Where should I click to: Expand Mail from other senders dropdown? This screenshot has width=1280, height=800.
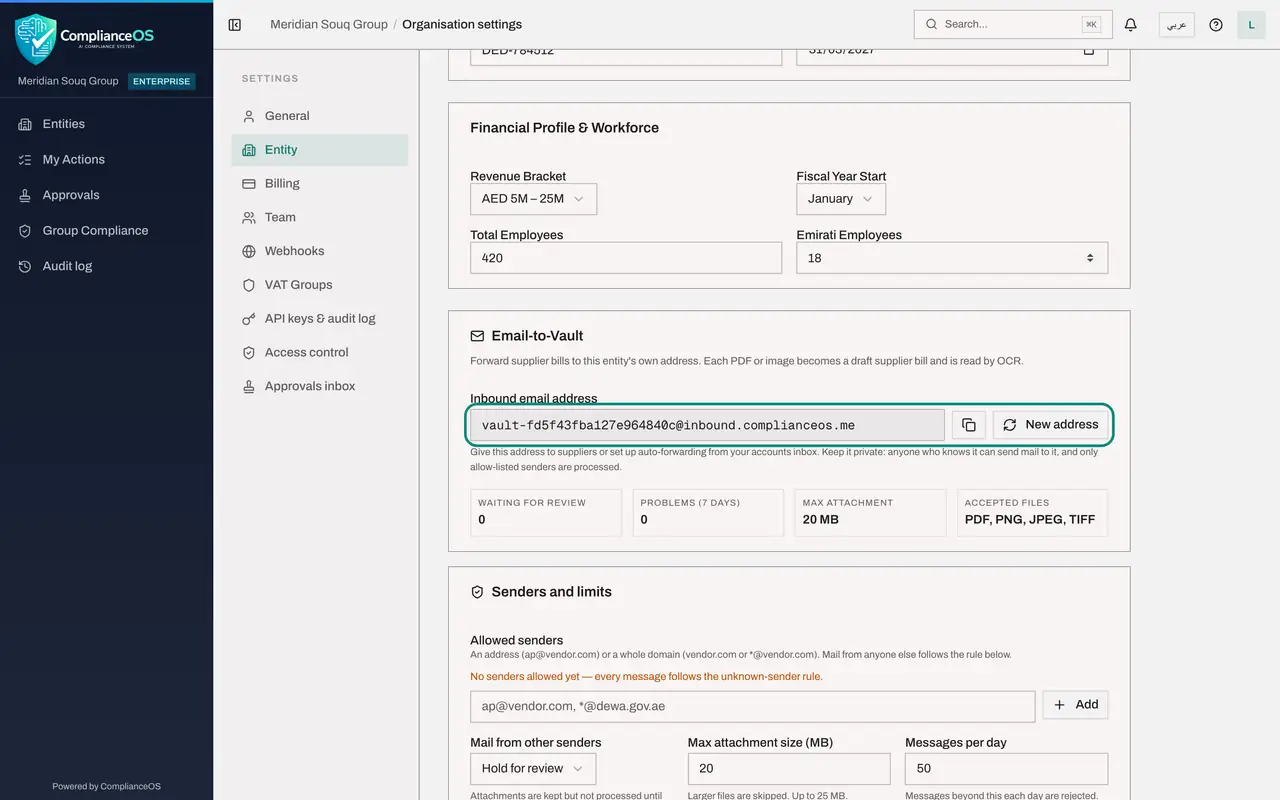pos(533,769)
